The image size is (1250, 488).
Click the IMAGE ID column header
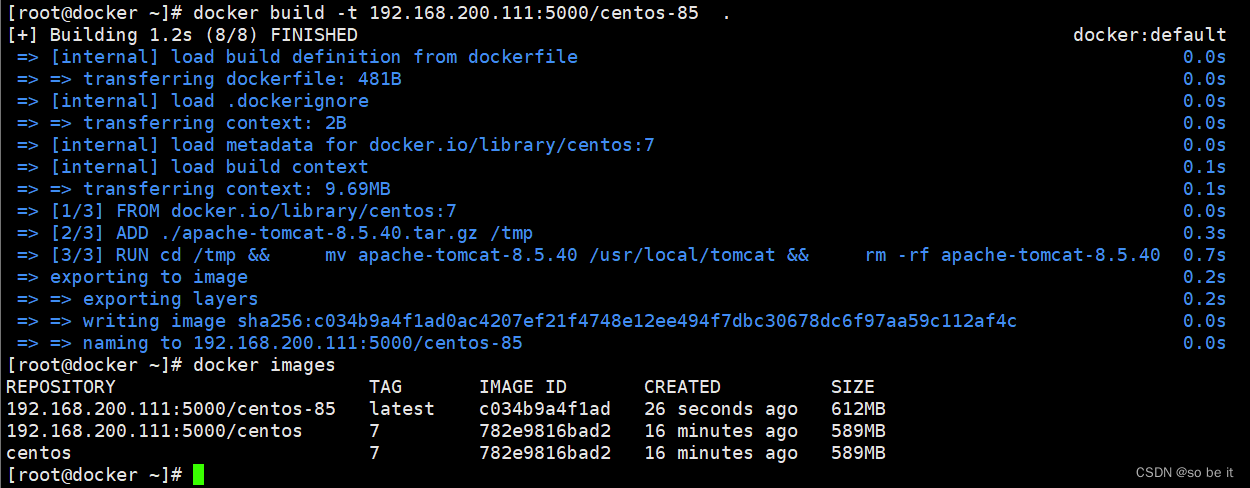523,387
